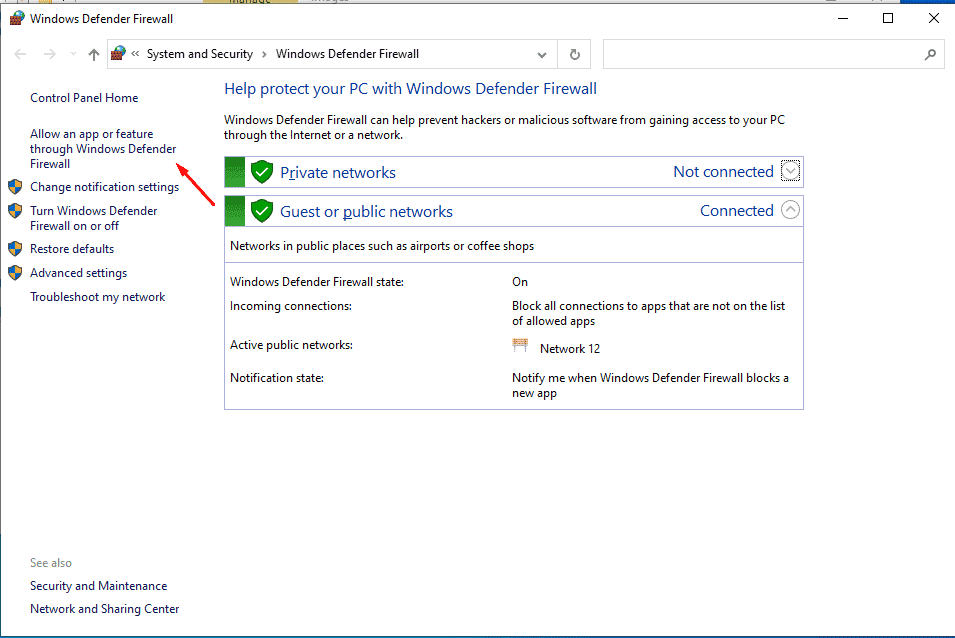Click the navigate up arrow icon
955x638 pixels.
click(x=93, y=54)
